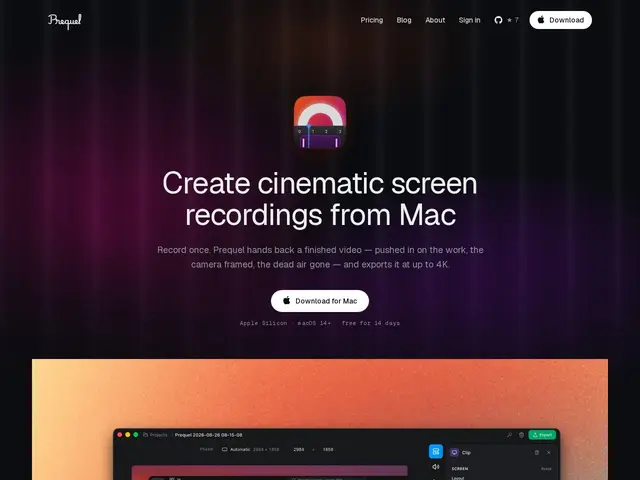Screen dimensions: 640x480
Task: Click the 'Record once. Prequel hands back' paragraph
Action: (x=320, y=257)
